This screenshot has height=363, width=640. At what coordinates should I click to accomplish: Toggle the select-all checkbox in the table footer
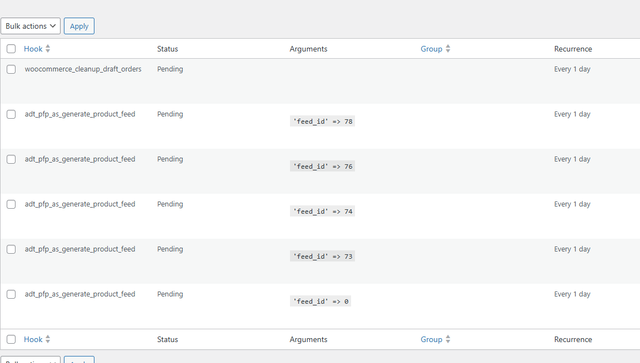coord(11,339)
